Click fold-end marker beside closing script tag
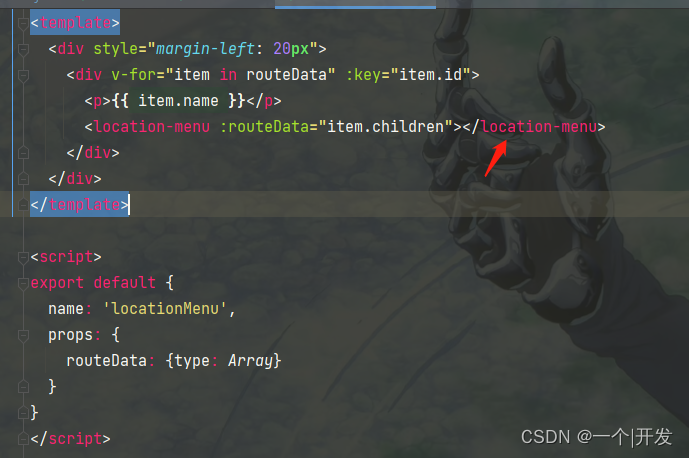689x458 pixels. point(23,439)
